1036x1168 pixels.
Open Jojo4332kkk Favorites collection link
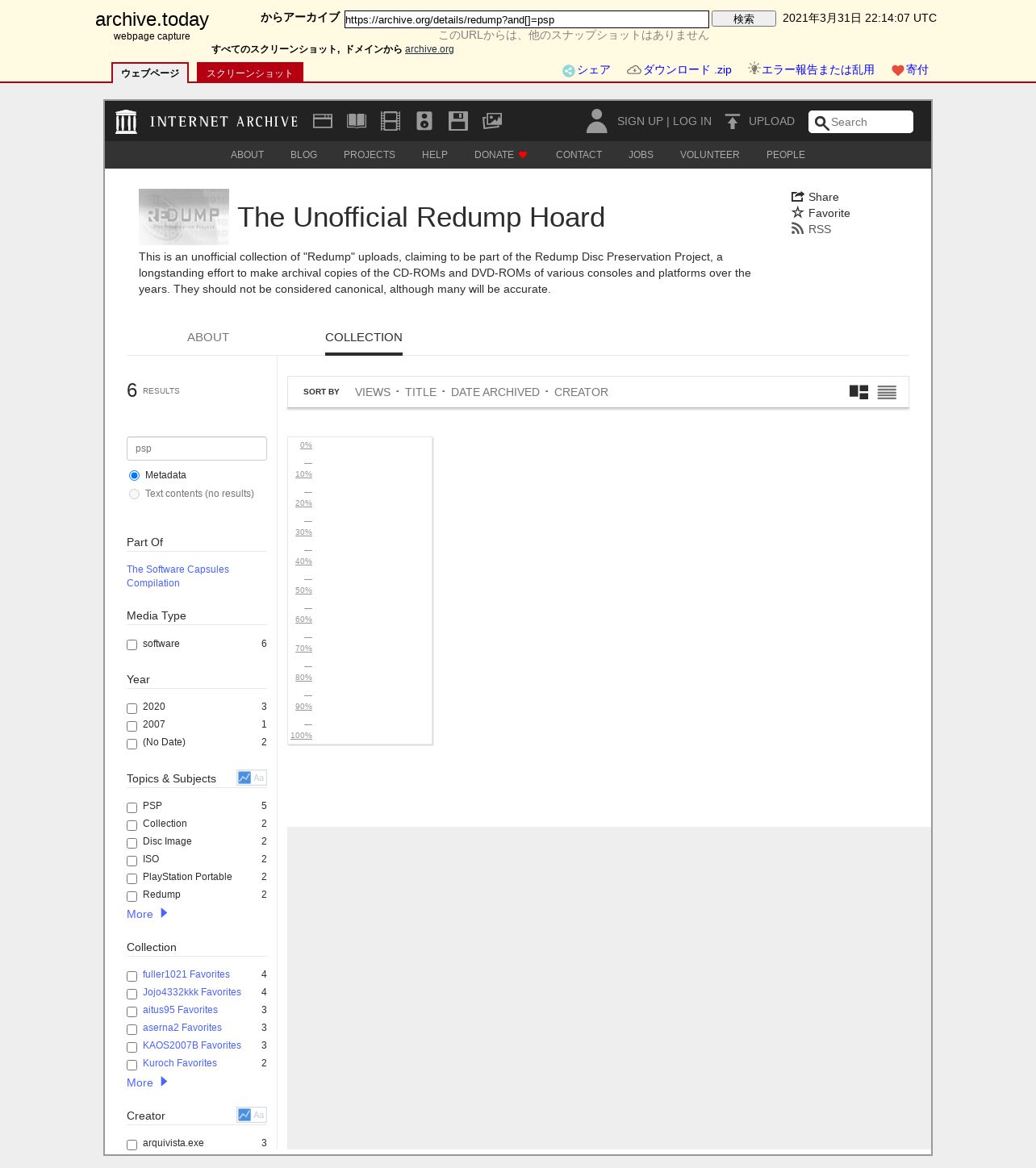tap(192, 992)
